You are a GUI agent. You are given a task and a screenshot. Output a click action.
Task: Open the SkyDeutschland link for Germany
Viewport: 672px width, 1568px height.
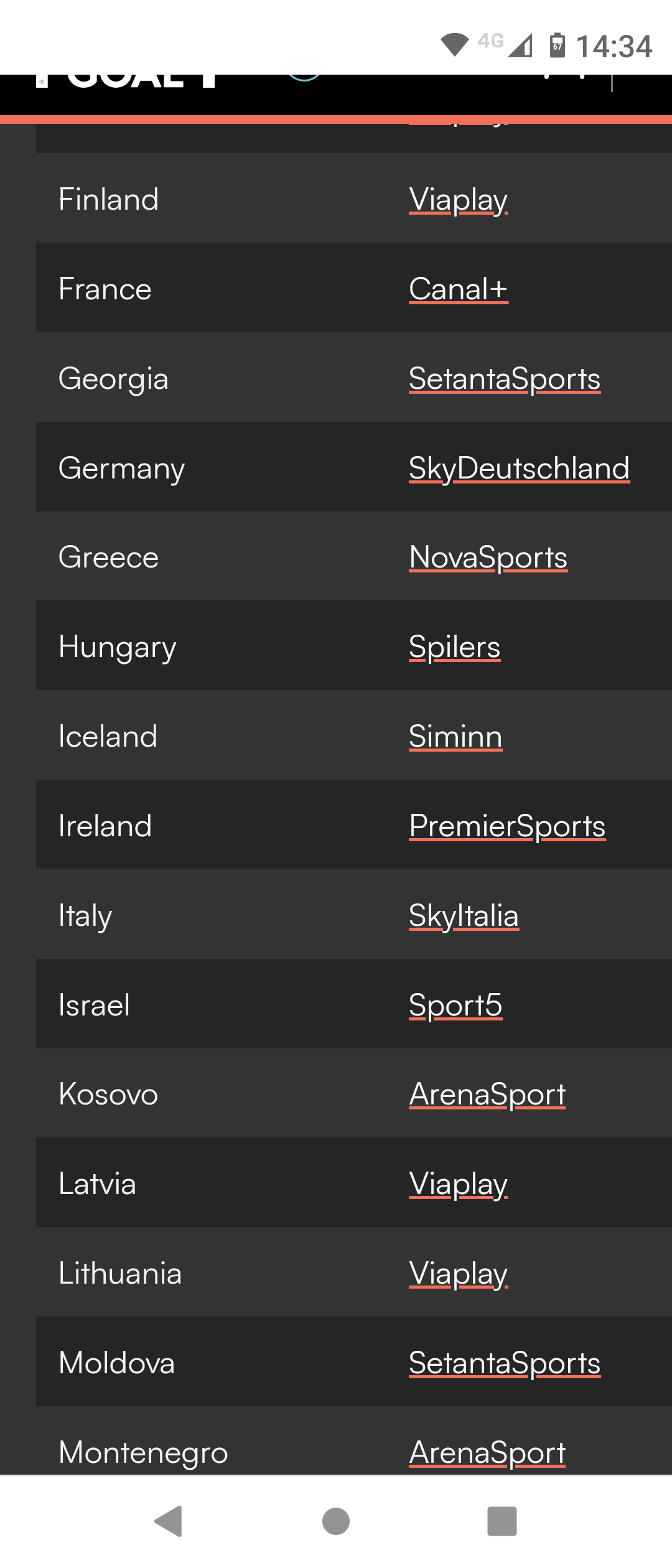coord(520,469)
